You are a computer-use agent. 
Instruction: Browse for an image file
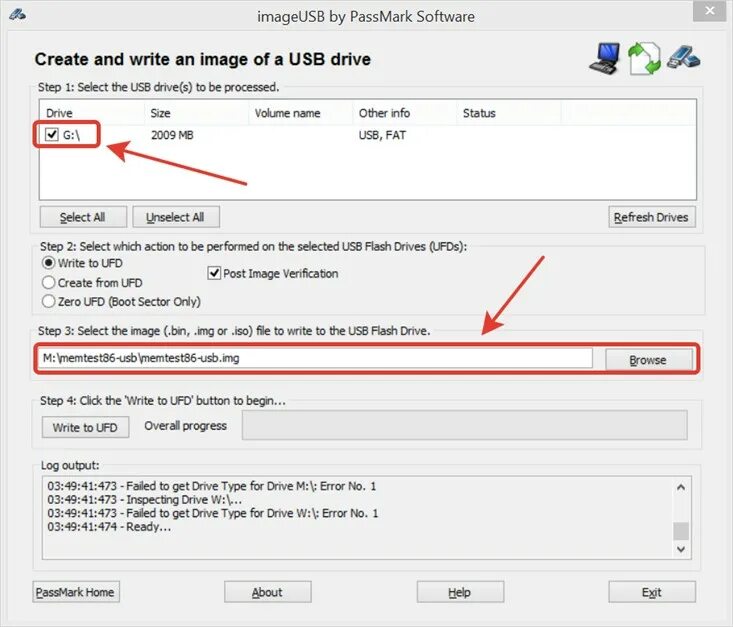click(648, 360)
